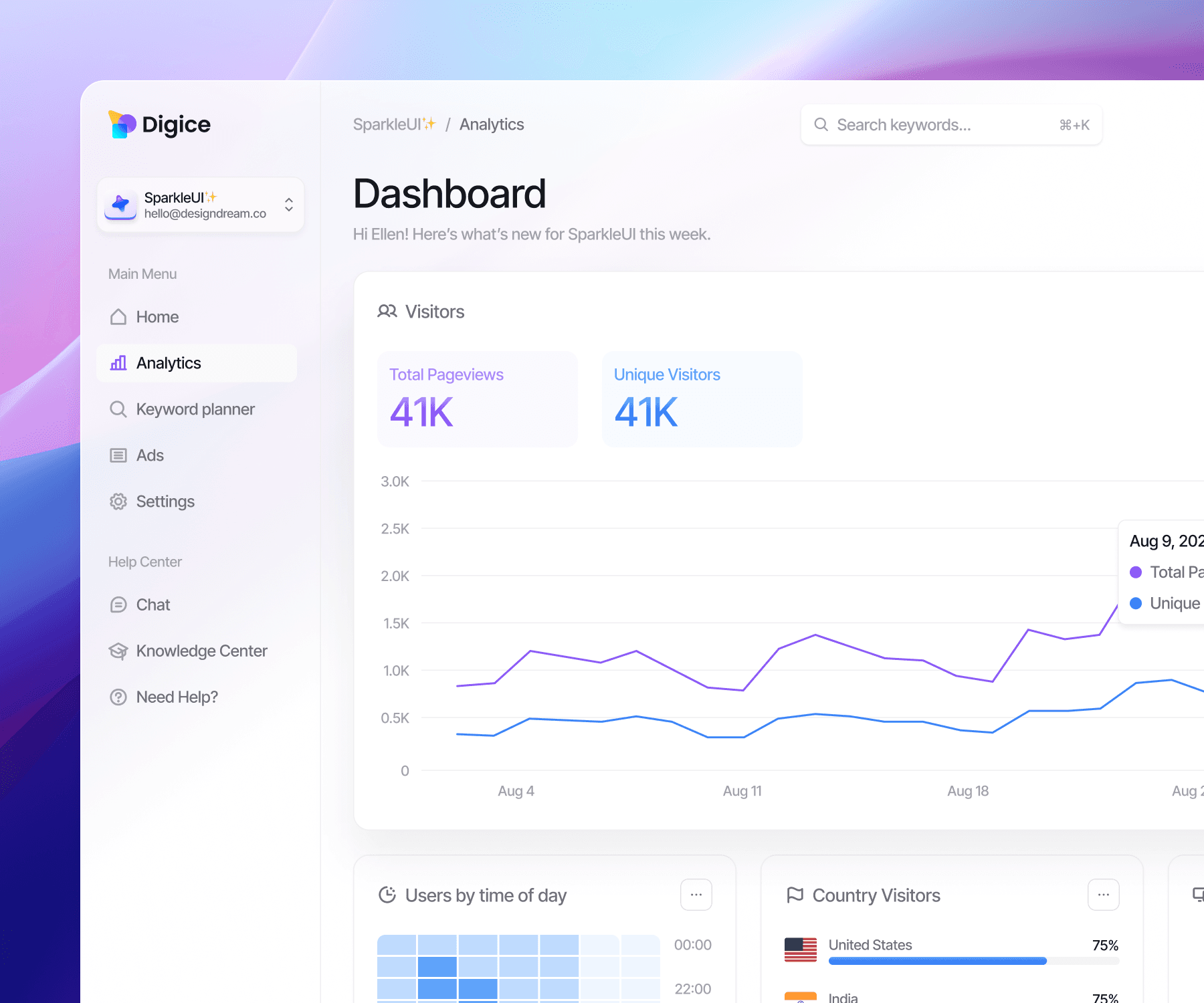Click the Analytics breadcrumb
This screenshot has height=1003, width=1204.
click(x=492, y=124)
